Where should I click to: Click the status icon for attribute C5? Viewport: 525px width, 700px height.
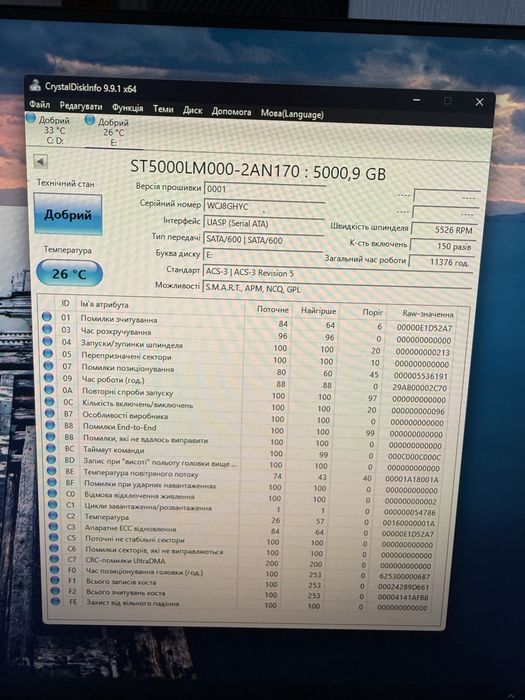[54, 537]
